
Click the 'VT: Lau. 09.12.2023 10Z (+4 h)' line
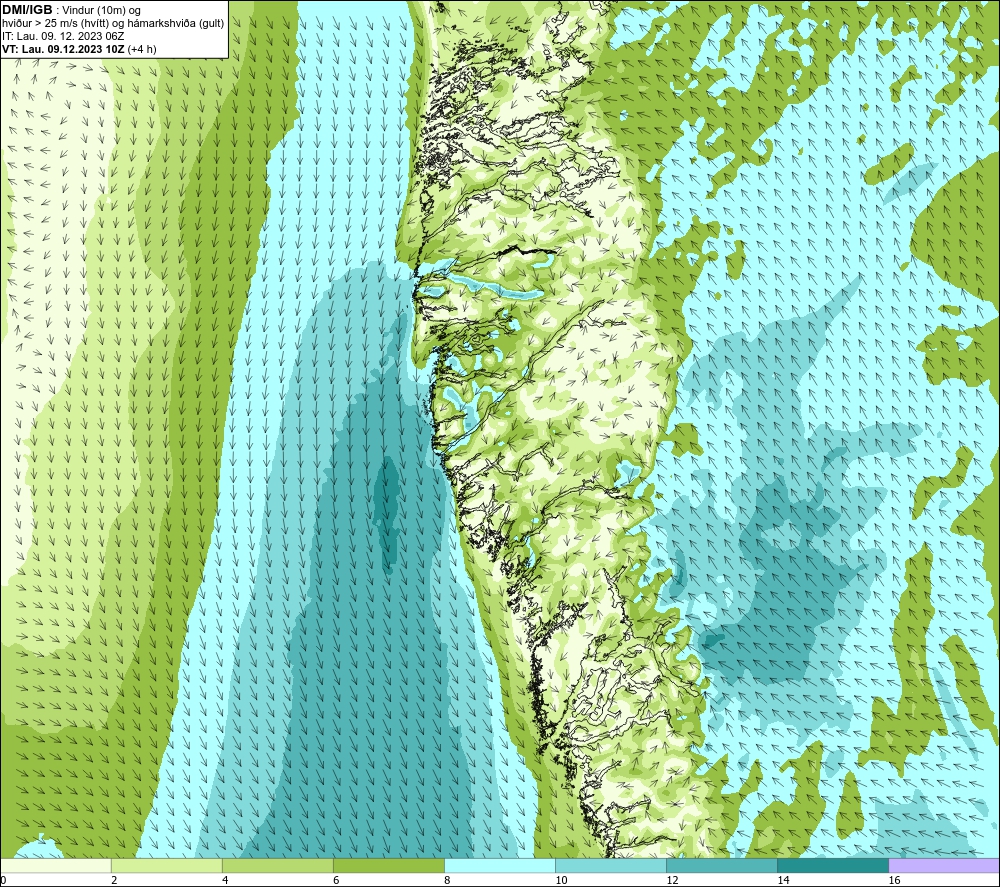(x=79, y=49)
